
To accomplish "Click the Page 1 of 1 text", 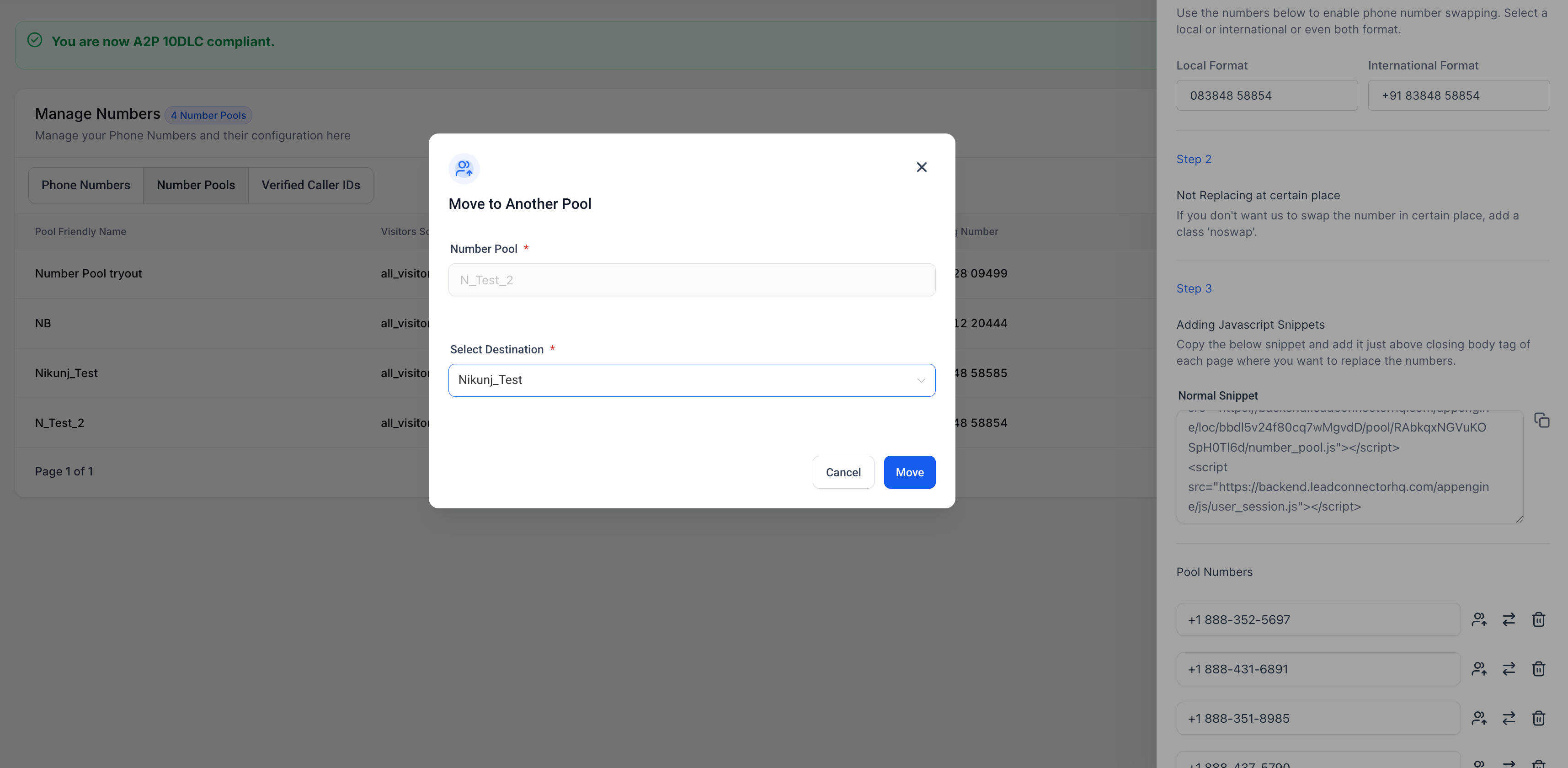I will [64, 471].
